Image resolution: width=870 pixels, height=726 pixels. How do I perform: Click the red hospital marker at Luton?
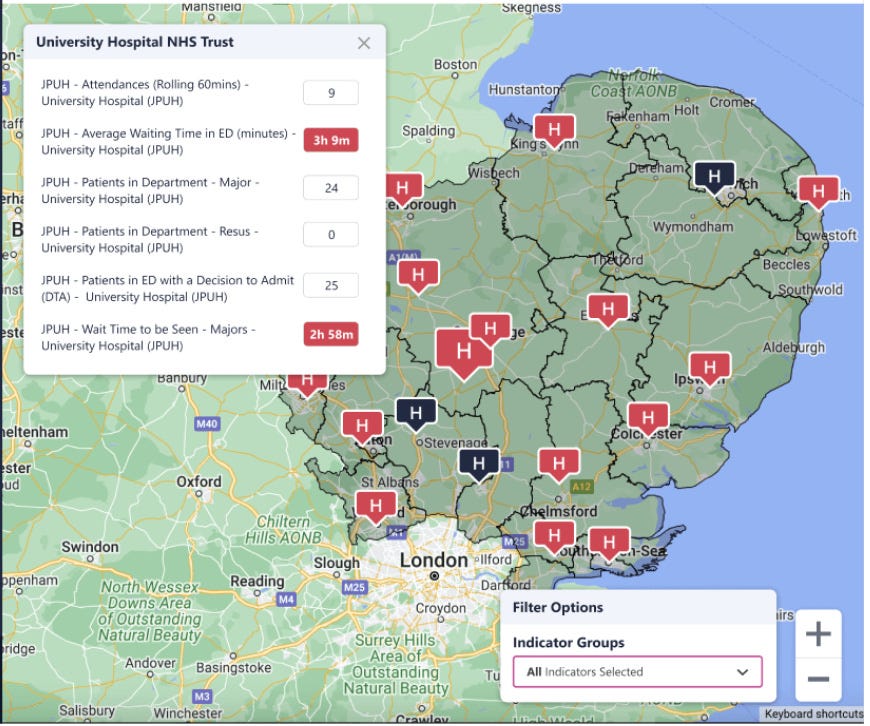click(362, 427)
